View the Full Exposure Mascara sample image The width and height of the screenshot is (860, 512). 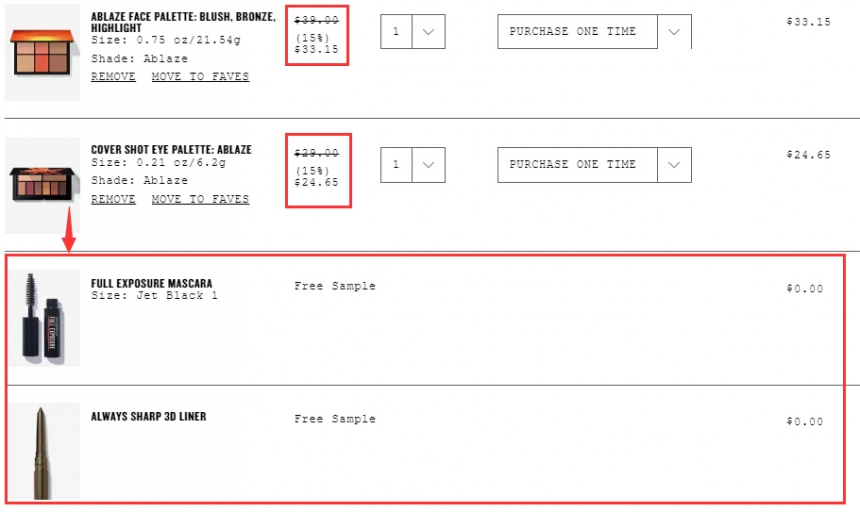[x=44, y=318]
